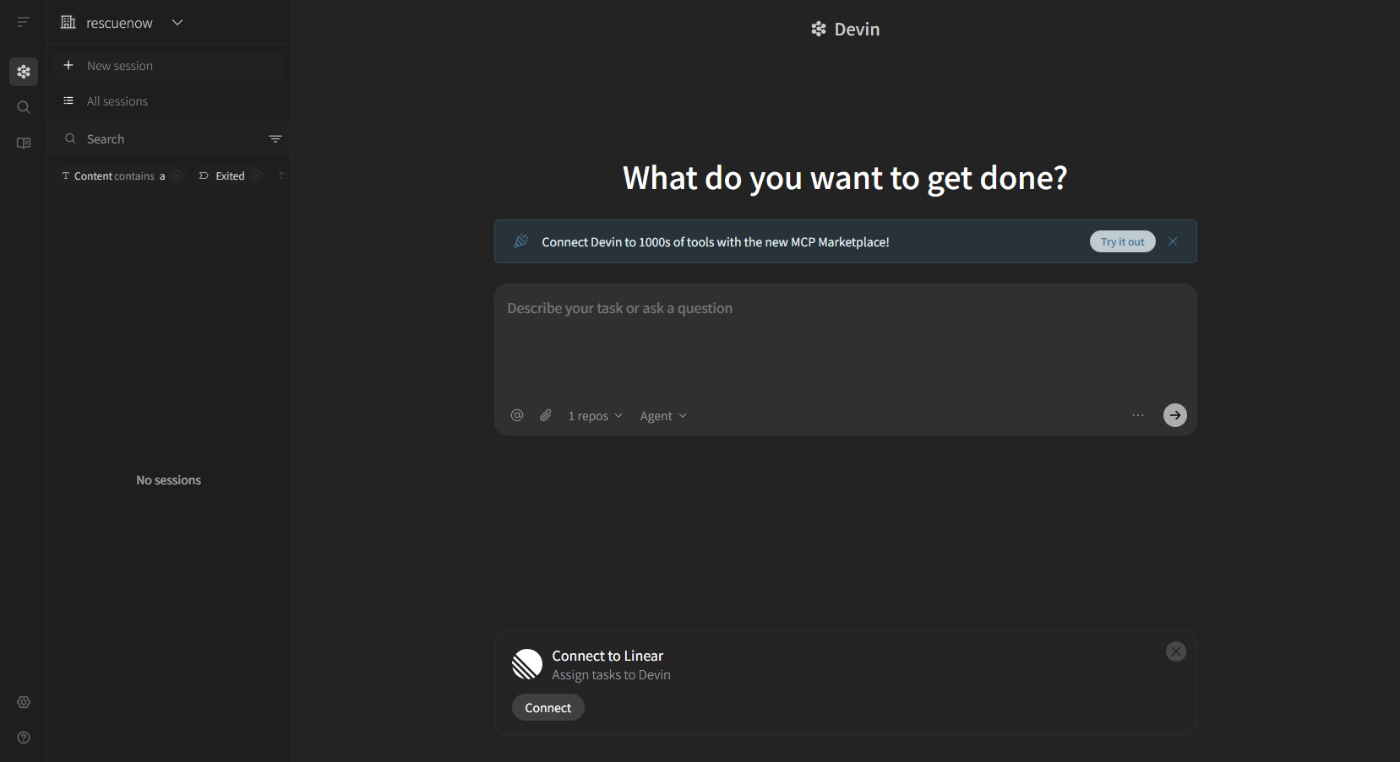Image resolution: width=1400 pixels, height=762 pixels.
Task: Open the session filter options icon
Action: (x=275, y=139)
